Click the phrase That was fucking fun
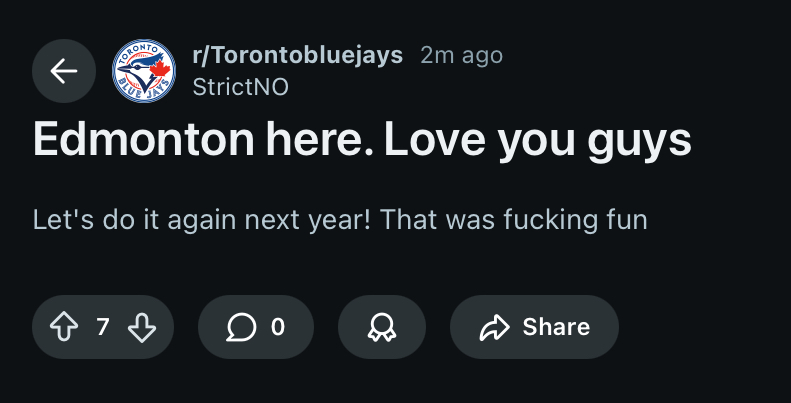 coord(514,221)
